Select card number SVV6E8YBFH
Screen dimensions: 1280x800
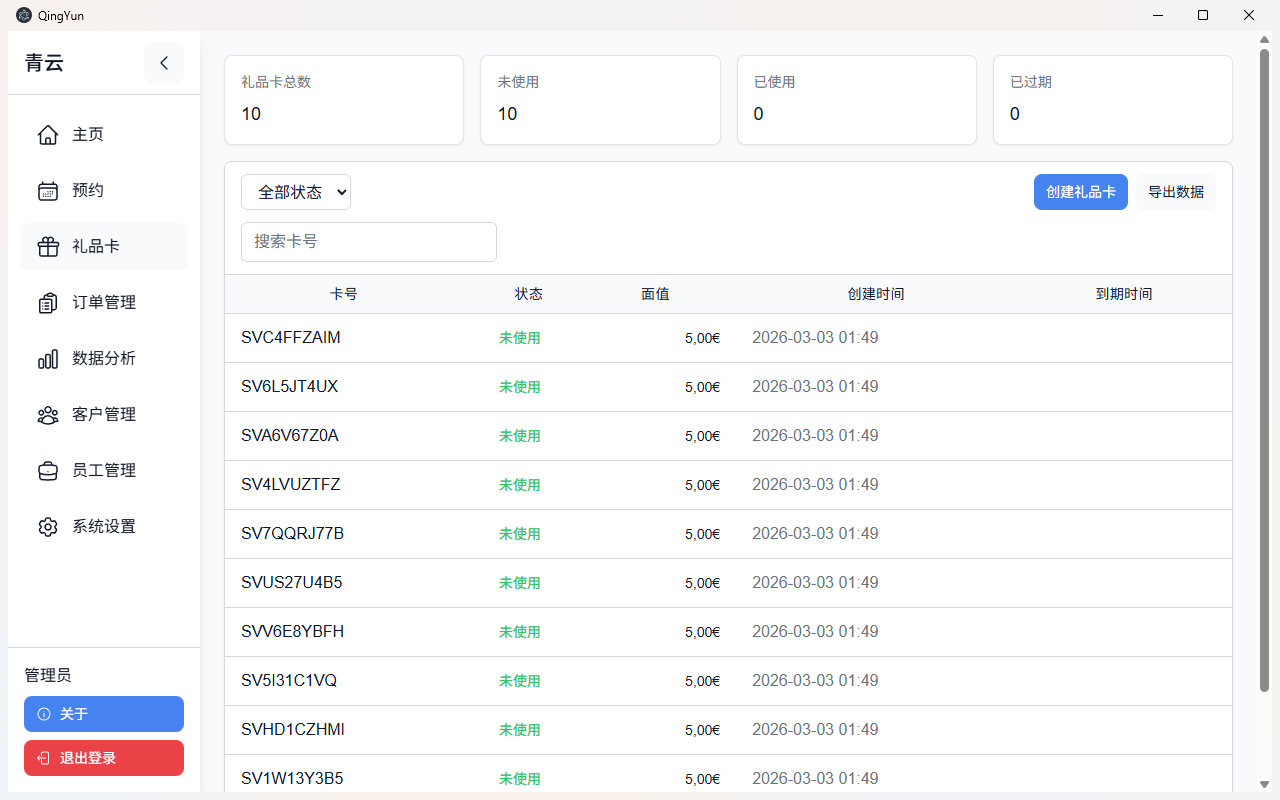click(x=293, y=632)
